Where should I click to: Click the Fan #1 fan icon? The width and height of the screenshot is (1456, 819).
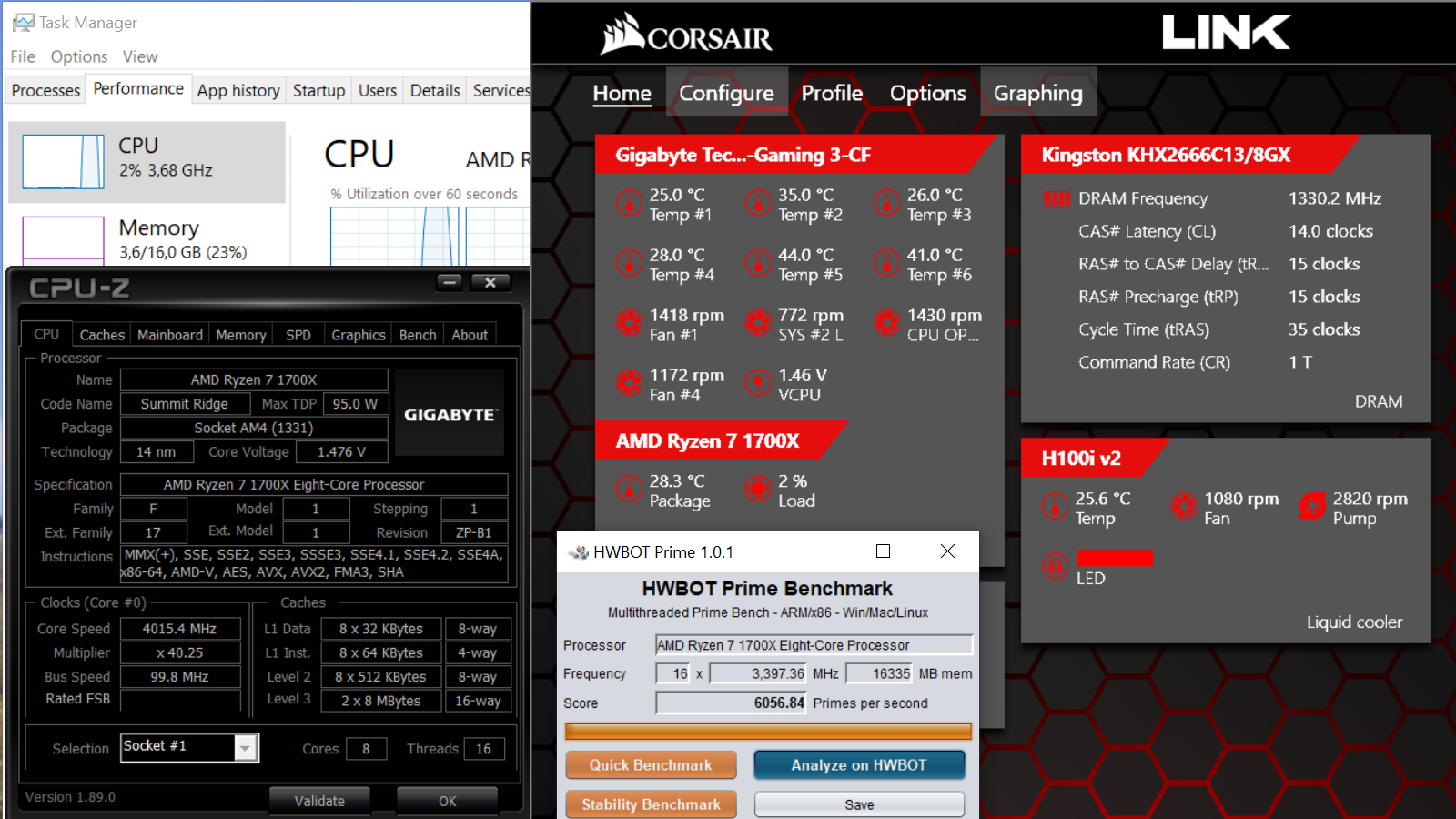pyautogui.click(x=629, y=323)
